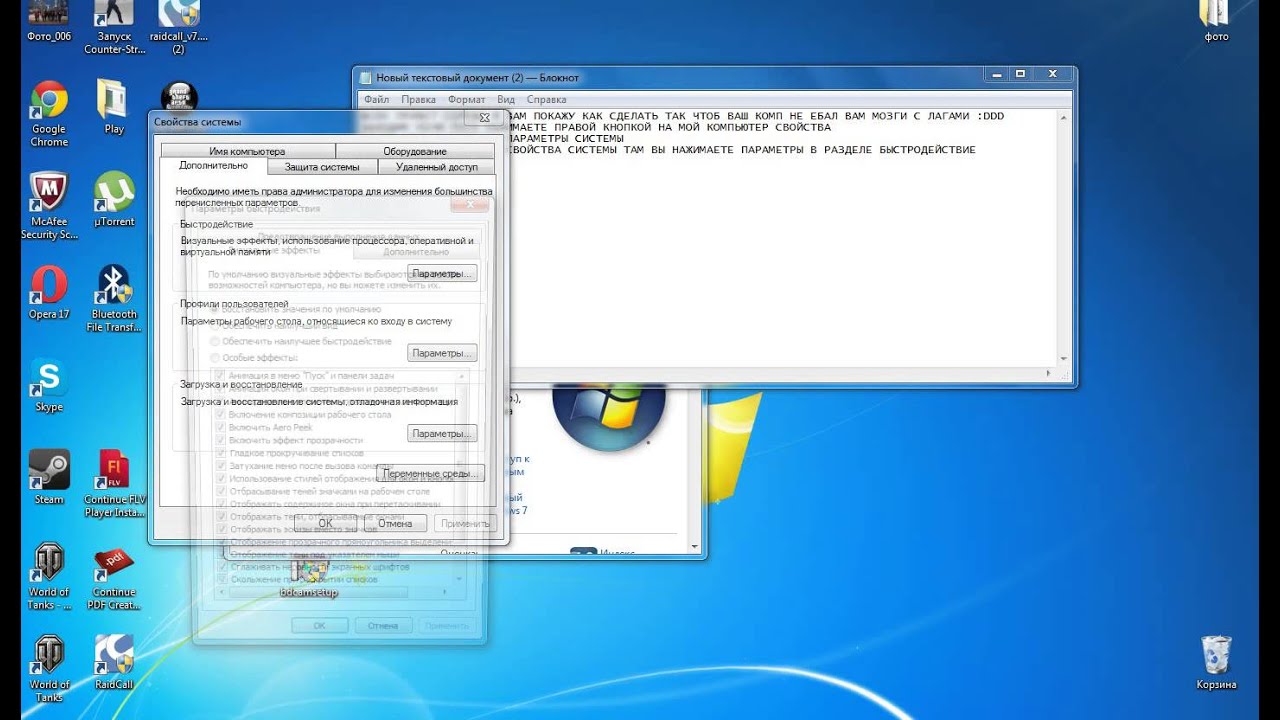Viewport: 1280px width, 720px height.
Task: Open the Google Chrome desktop shortcut
Action: click(49, 113)
